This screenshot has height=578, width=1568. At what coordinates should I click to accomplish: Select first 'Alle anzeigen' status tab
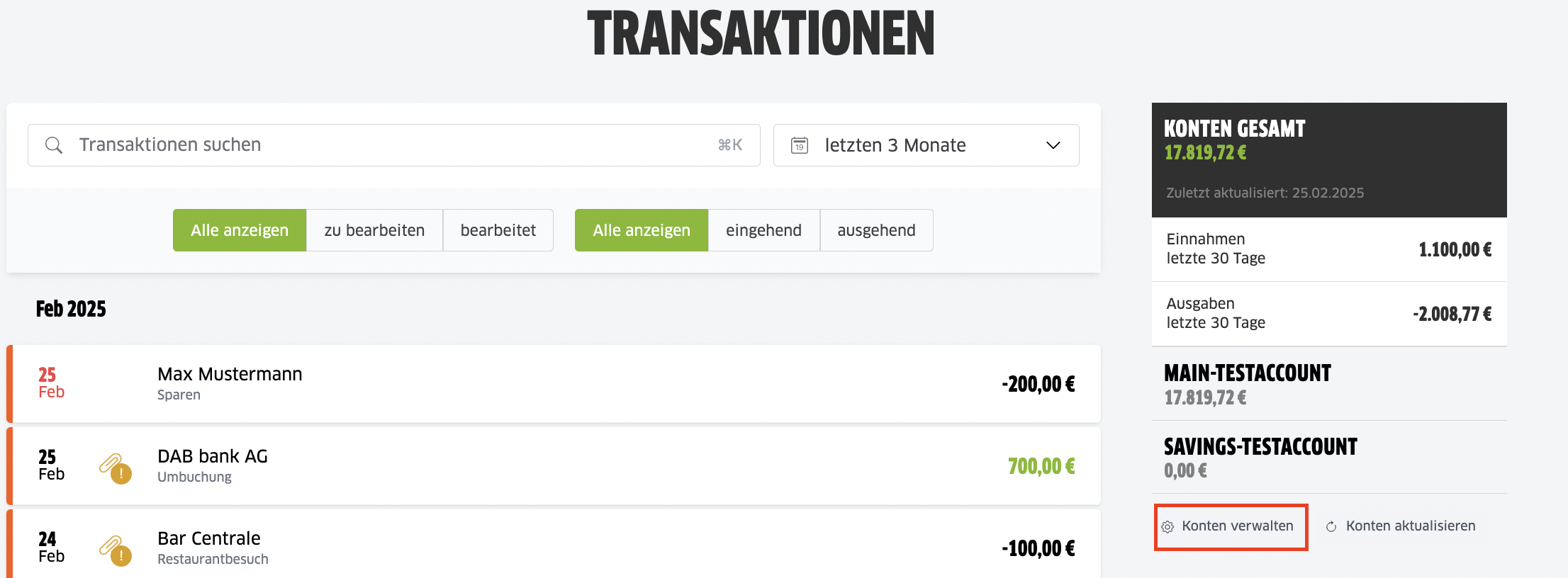240,230
